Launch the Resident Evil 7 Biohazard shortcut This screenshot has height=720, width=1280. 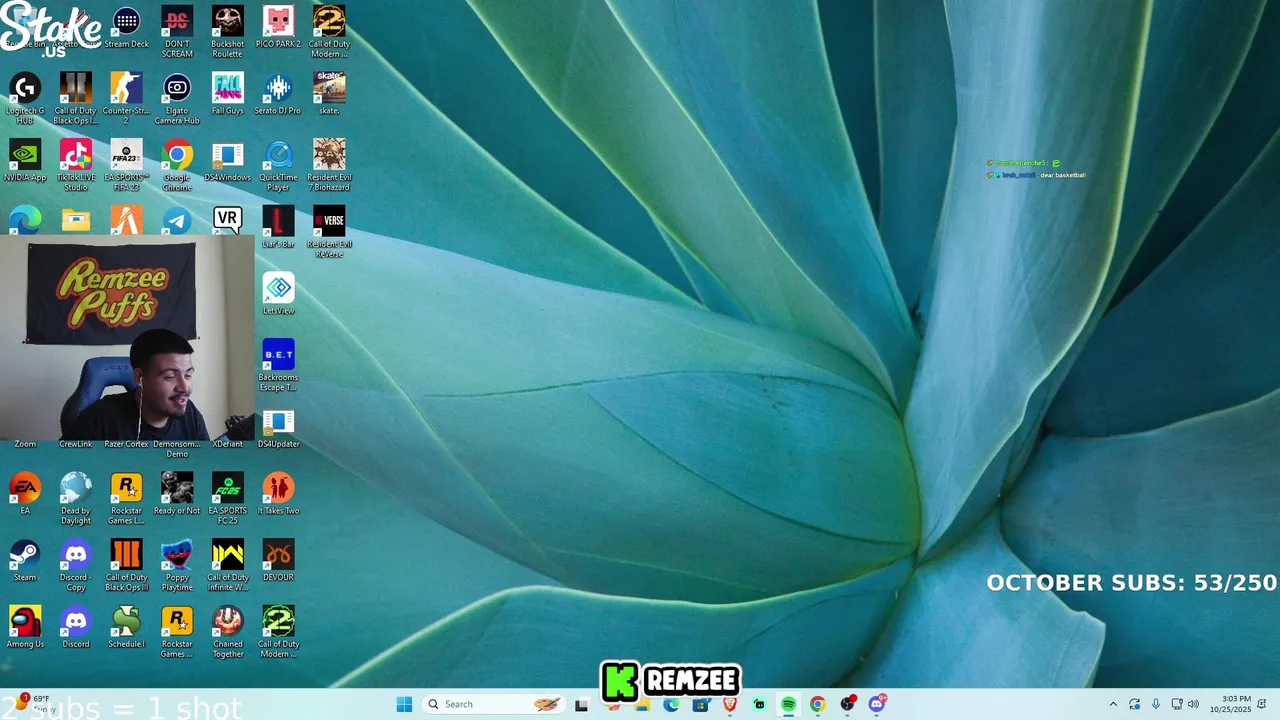[329, 166]
